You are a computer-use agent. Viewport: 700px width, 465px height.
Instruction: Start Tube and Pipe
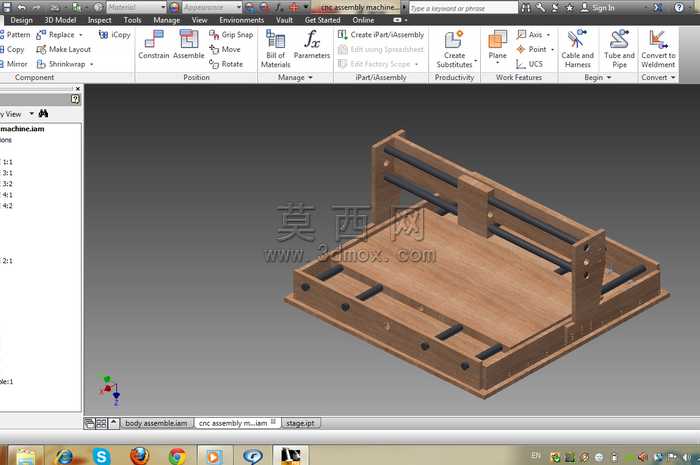click(x=619, y=48)
